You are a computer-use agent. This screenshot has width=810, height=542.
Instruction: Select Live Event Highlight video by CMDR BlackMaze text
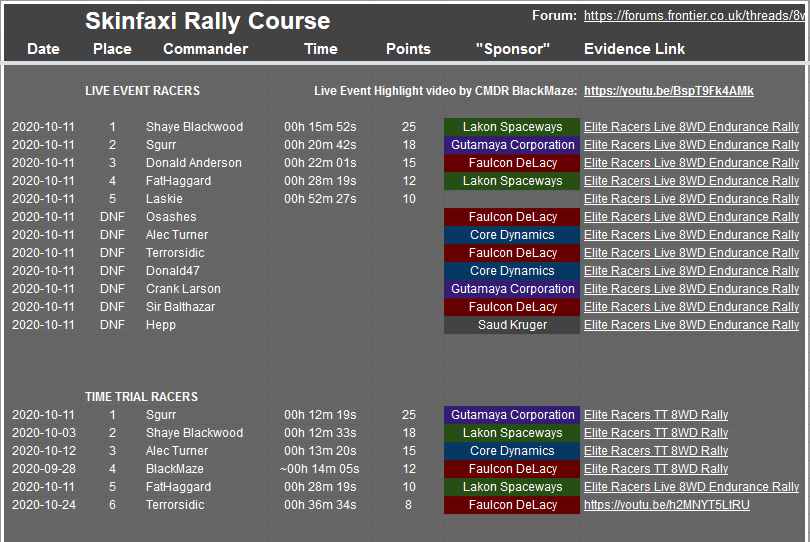pyautogui.click(x=445, y=91)
